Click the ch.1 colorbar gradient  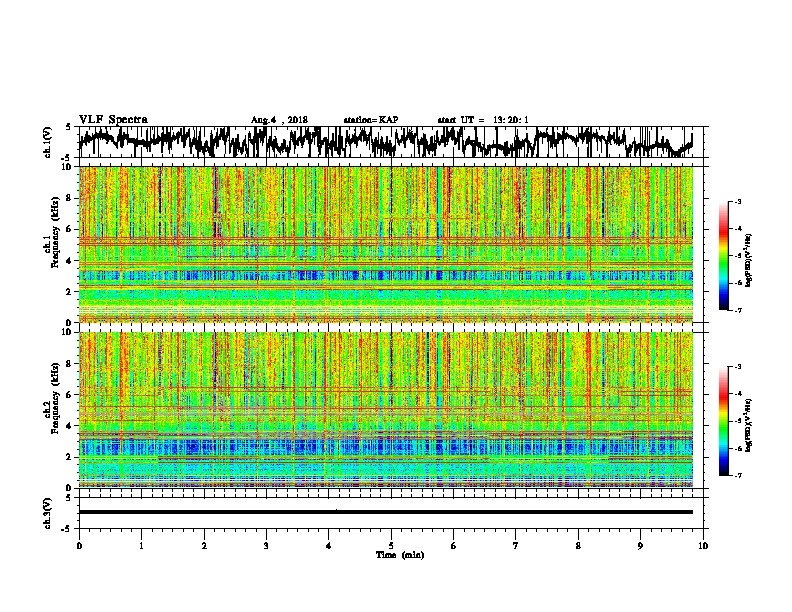point(723,256)
